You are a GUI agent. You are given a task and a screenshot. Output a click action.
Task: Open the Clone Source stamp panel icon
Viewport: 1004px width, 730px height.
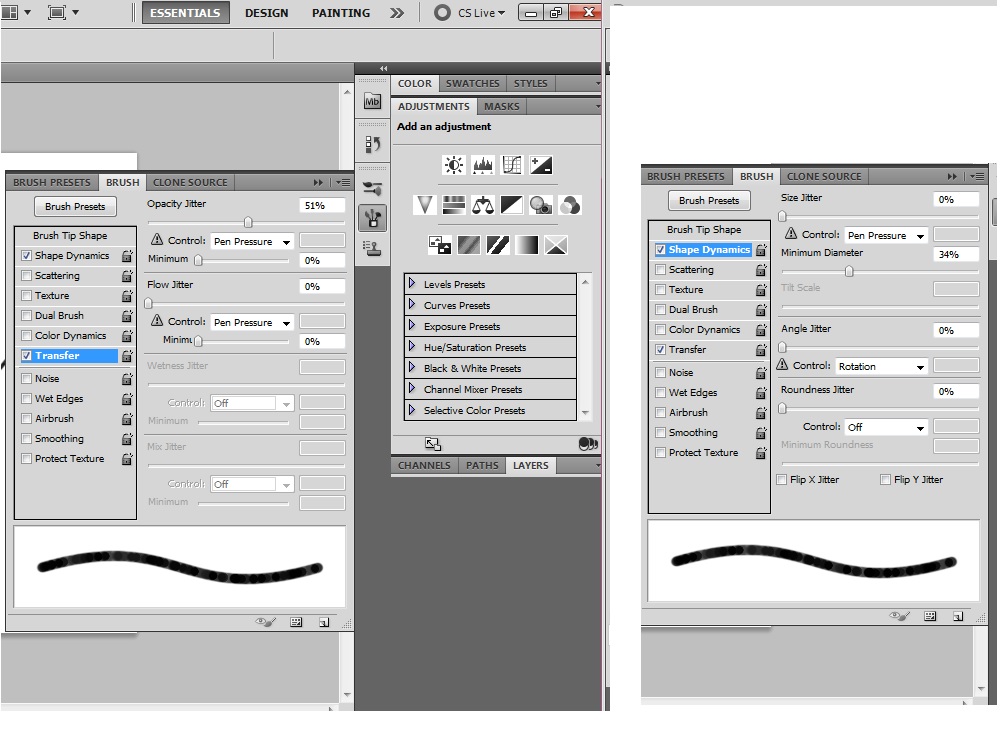[x=372, y=248]
